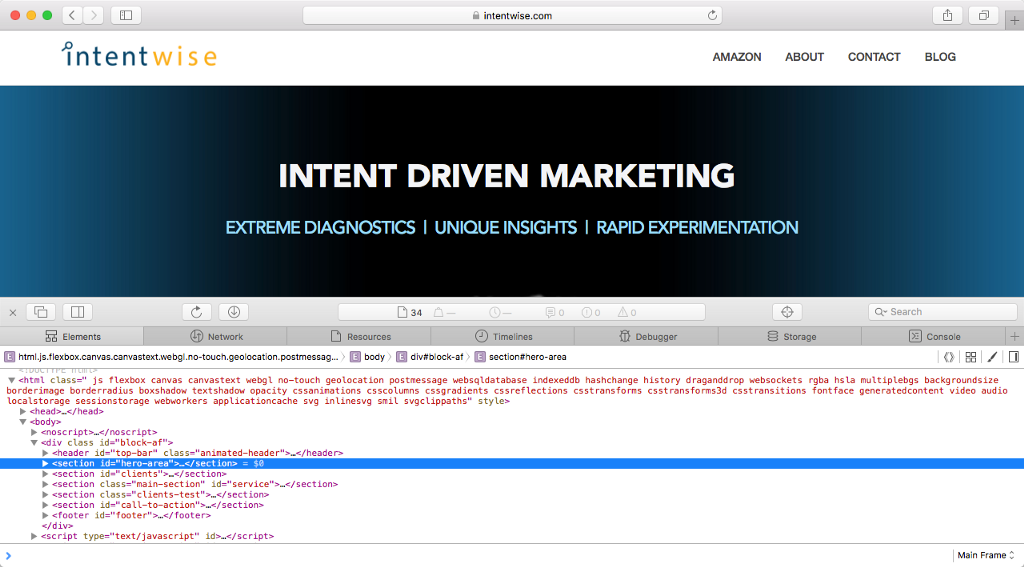This screenshot has height=567, width=1024.
Task: Open the Main Frame context dropdown
Action: pyautogui.click(x=985, y=555)
